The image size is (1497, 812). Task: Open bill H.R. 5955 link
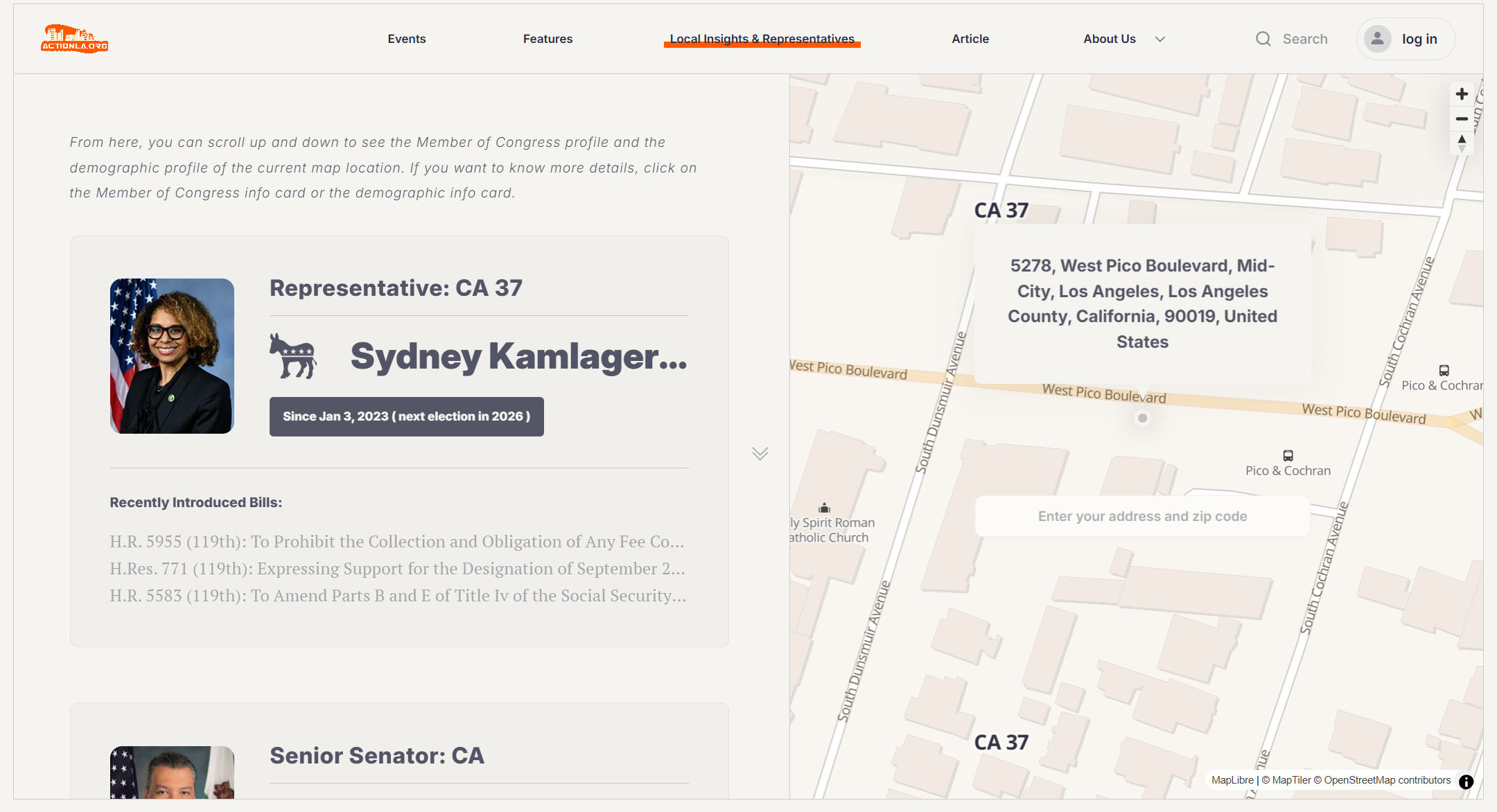(x=396, y=542)
